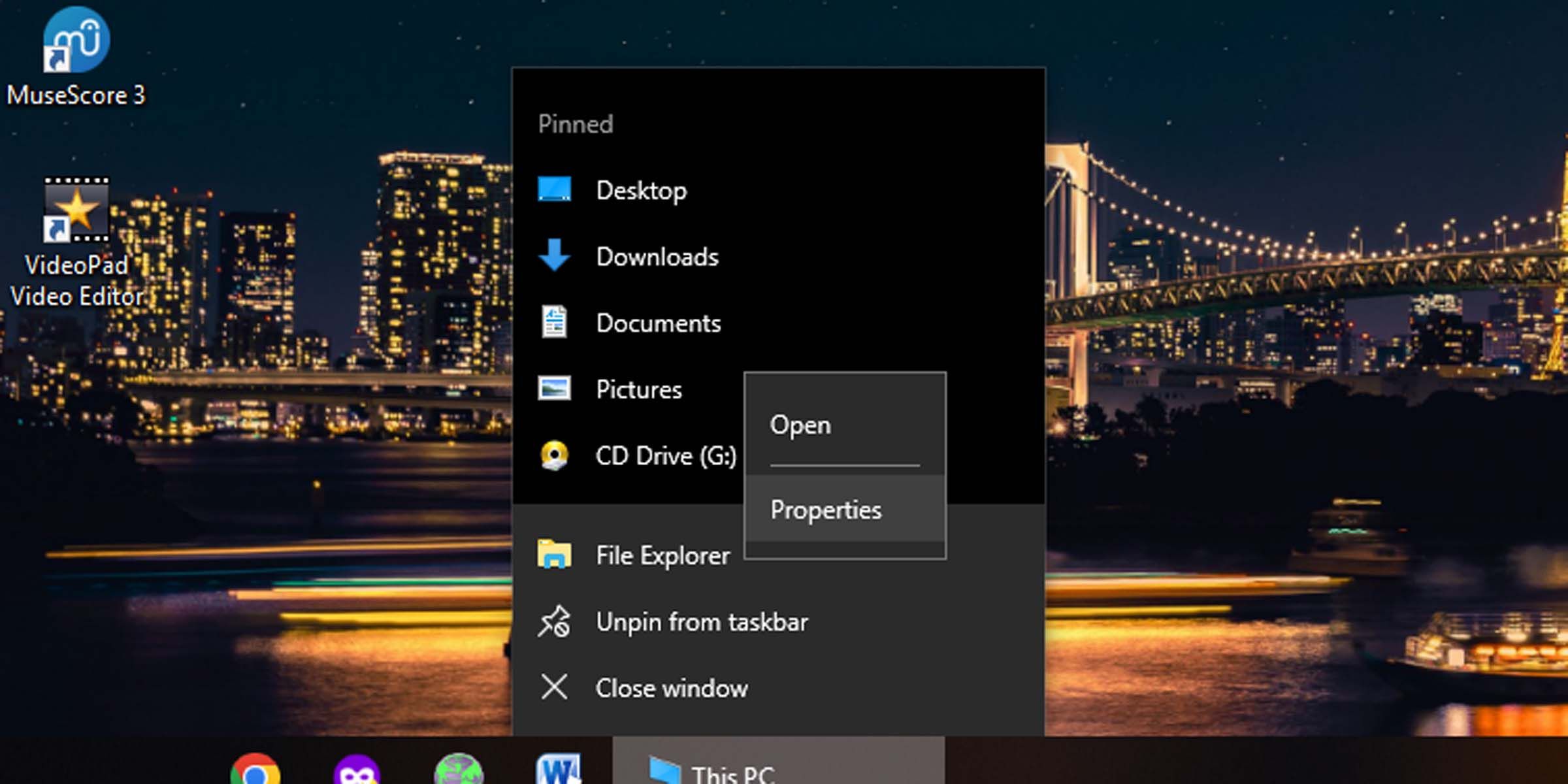Expand the Pictures pinned folder
This screenshot has height=784, width=1568.
[x=639, y=389]
